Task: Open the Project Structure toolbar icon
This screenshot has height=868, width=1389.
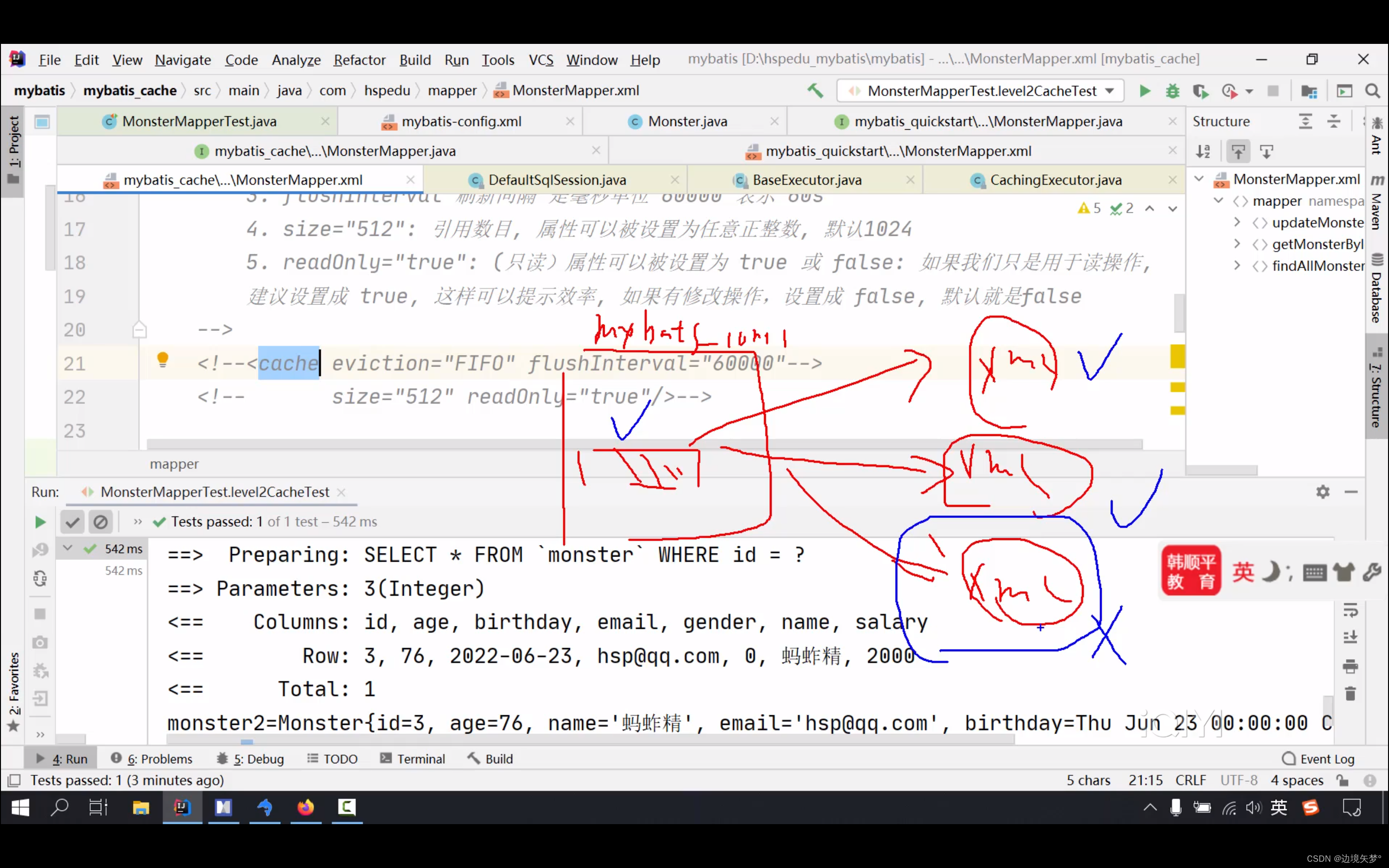Action: point(1308,91)
